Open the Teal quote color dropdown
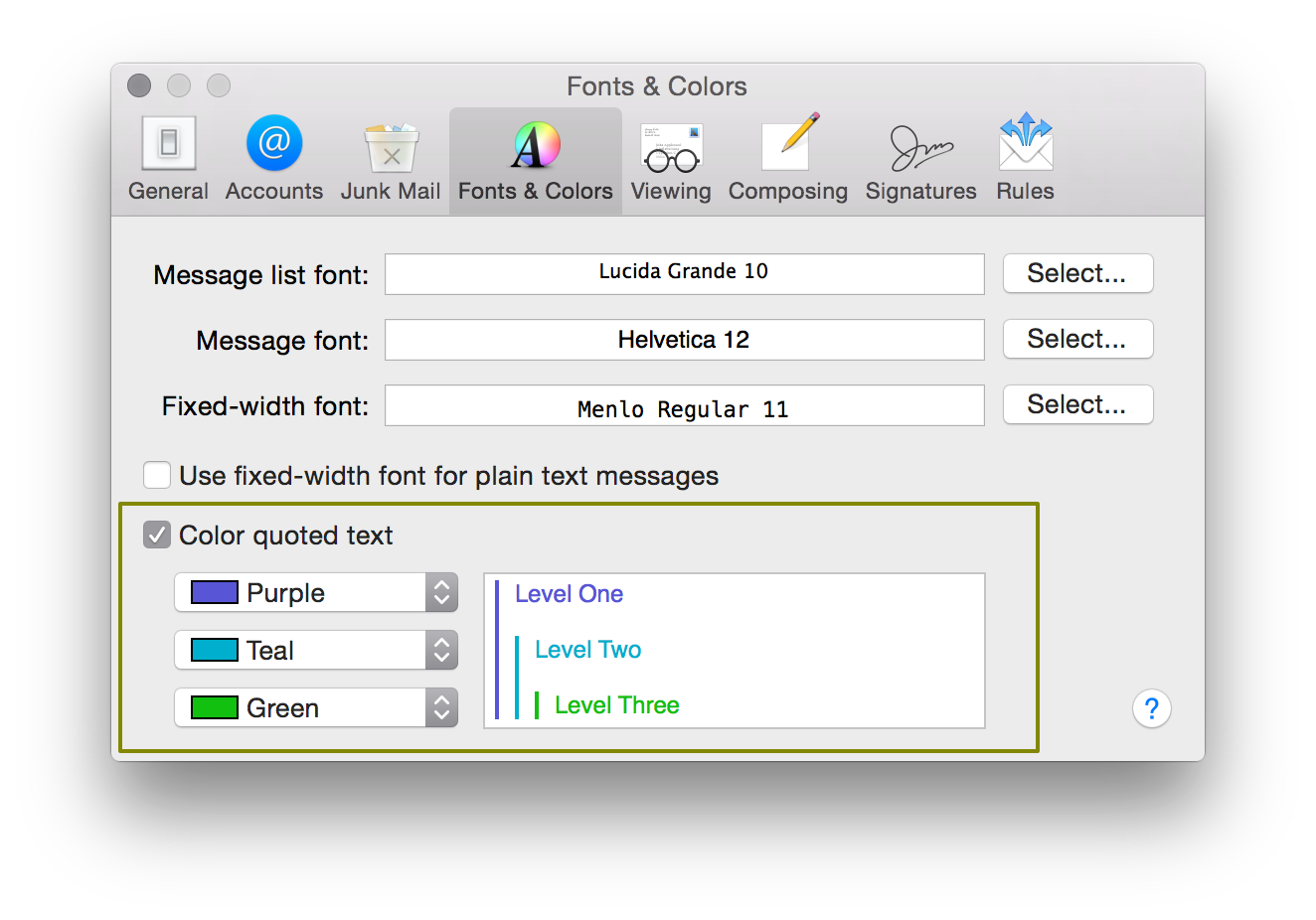The image size is (1316, 920). pos(316,650)
